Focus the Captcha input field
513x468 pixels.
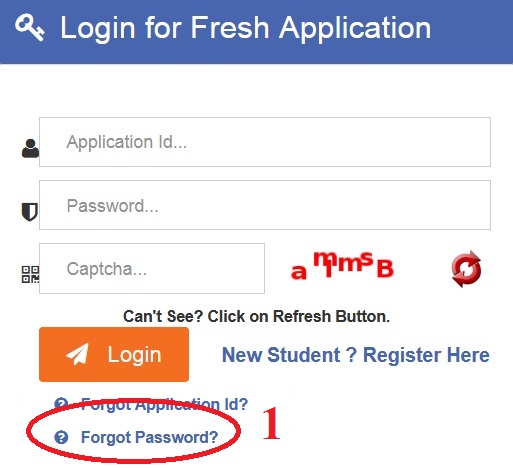[152, 268]
